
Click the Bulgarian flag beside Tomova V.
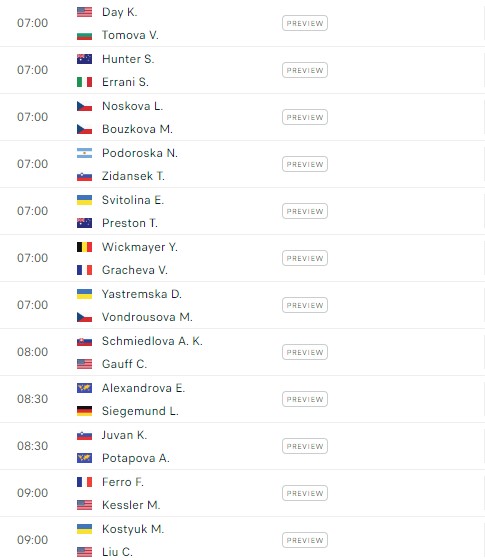pos(84,35)
